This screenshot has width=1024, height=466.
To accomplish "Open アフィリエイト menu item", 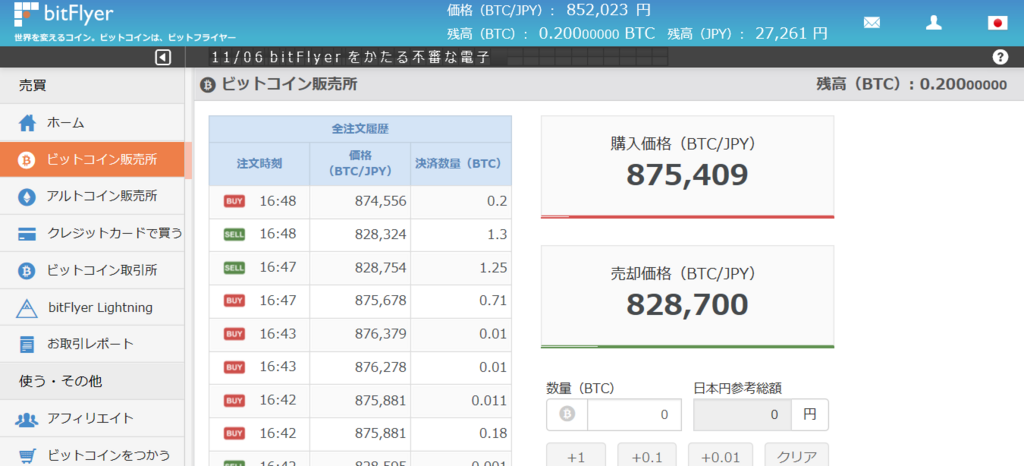I will [x=92, y=418].
